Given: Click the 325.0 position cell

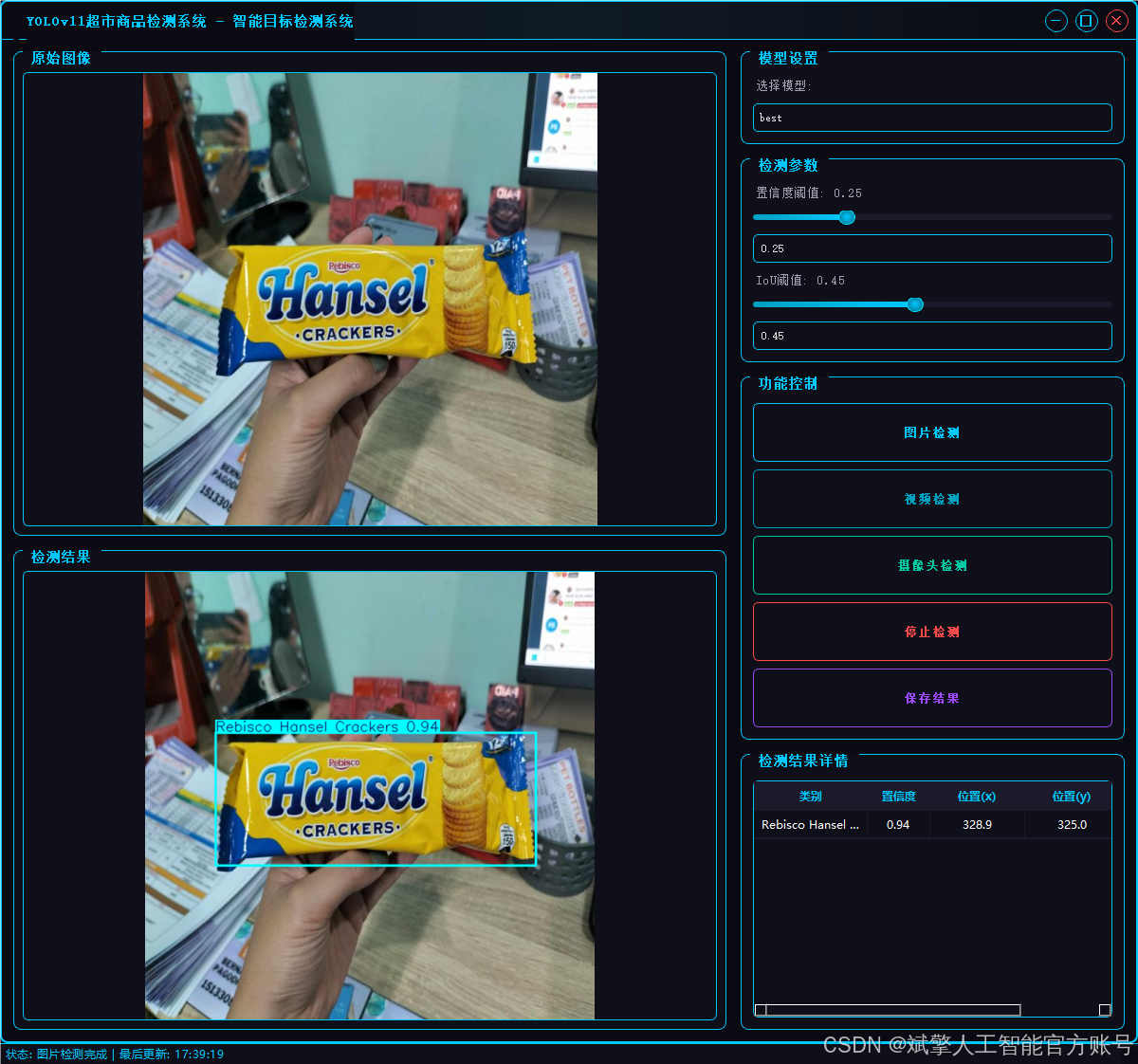Looking at the screenshot, I should tap(1072, 825).
